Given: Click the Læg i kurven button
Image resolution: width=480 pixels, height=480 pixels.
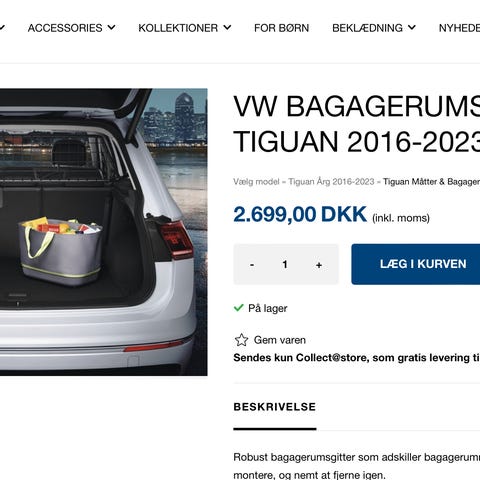Looking at the screenshot, I should (416, 264).
